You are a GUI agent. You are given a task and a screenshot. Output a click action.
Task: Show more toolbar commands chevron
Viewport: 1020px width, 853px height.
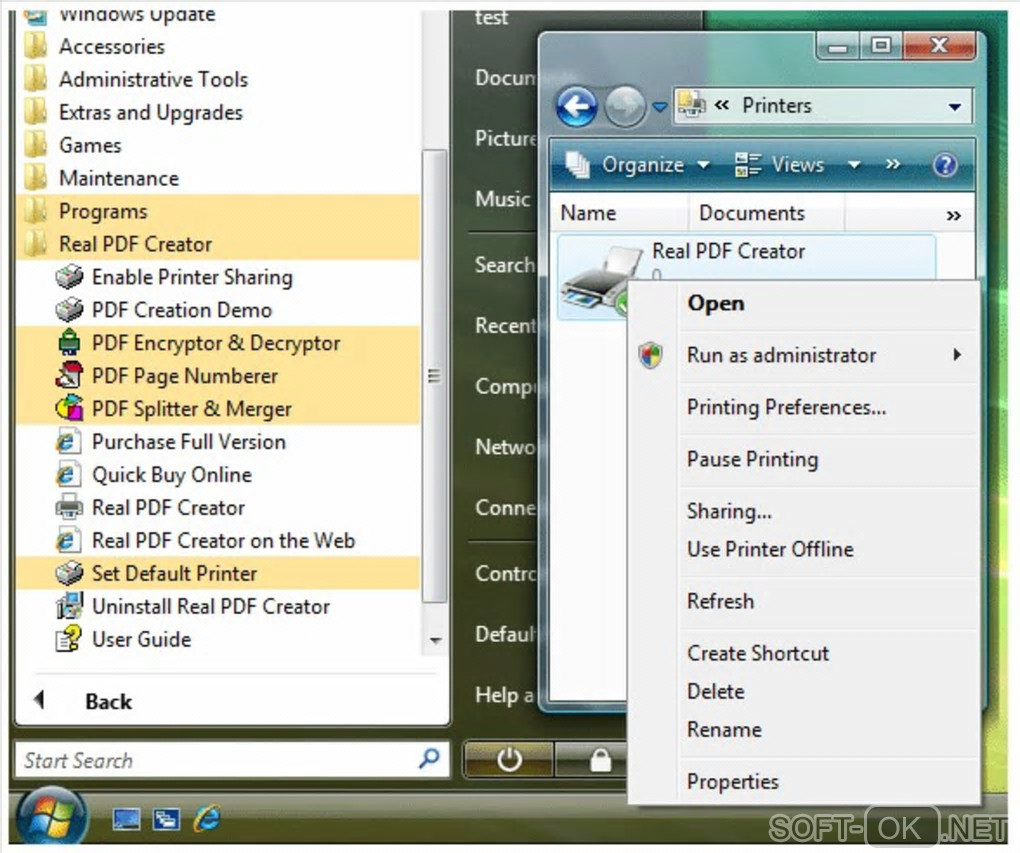click(x=892, y=164)
